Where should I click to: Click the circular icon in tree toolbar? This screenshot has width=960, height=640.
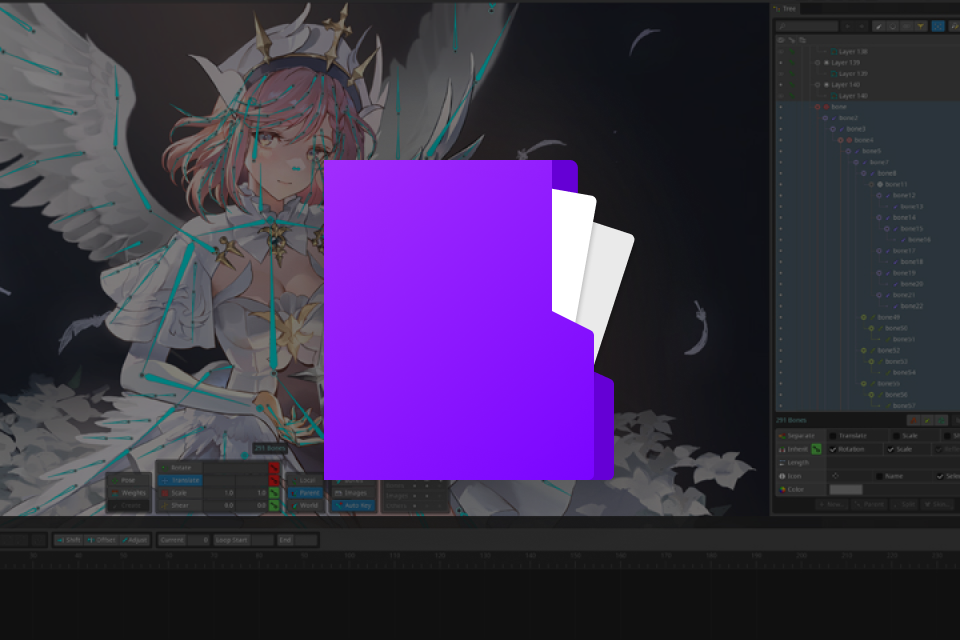coord(893,26)
